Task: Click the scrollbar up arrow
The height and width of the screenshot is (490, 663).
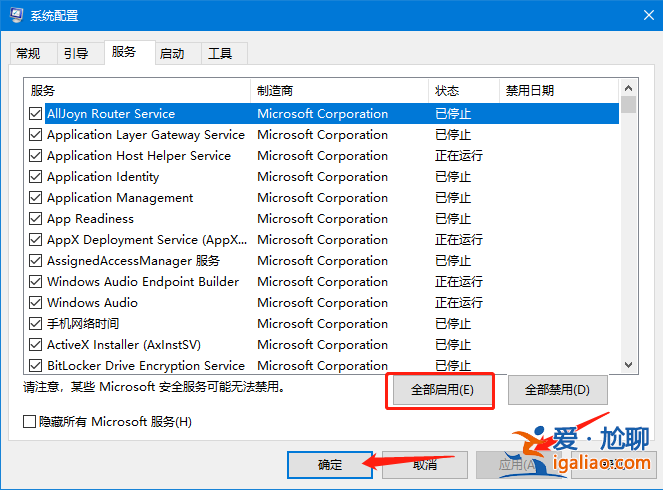Action: 628,88
